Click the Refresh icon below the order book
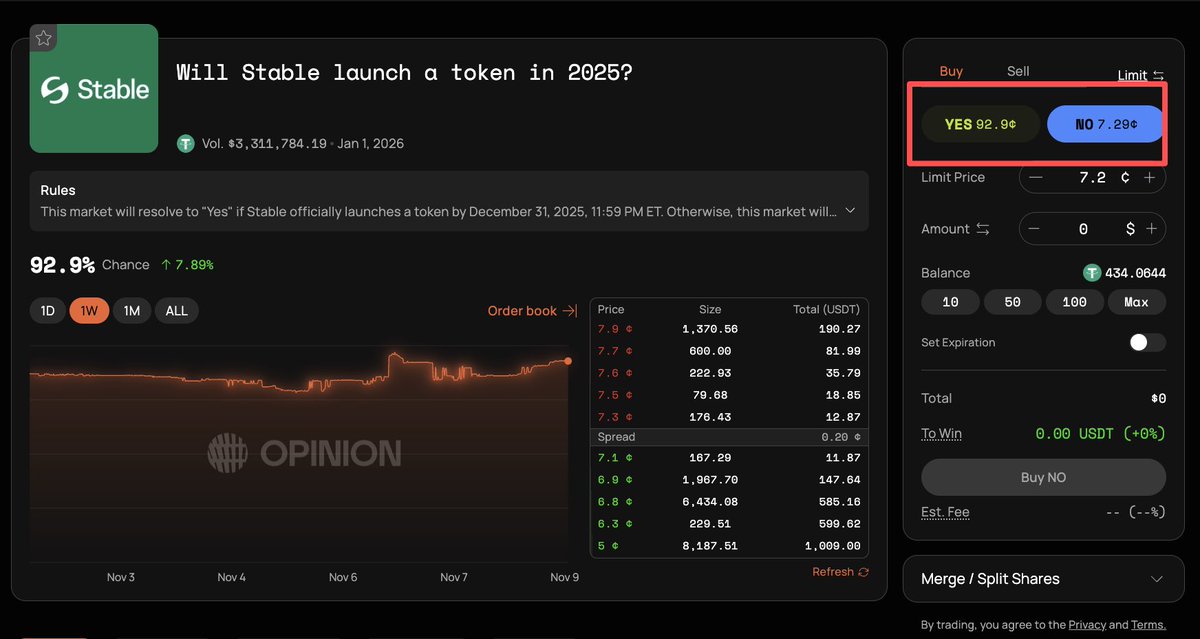 coord(866,571)
